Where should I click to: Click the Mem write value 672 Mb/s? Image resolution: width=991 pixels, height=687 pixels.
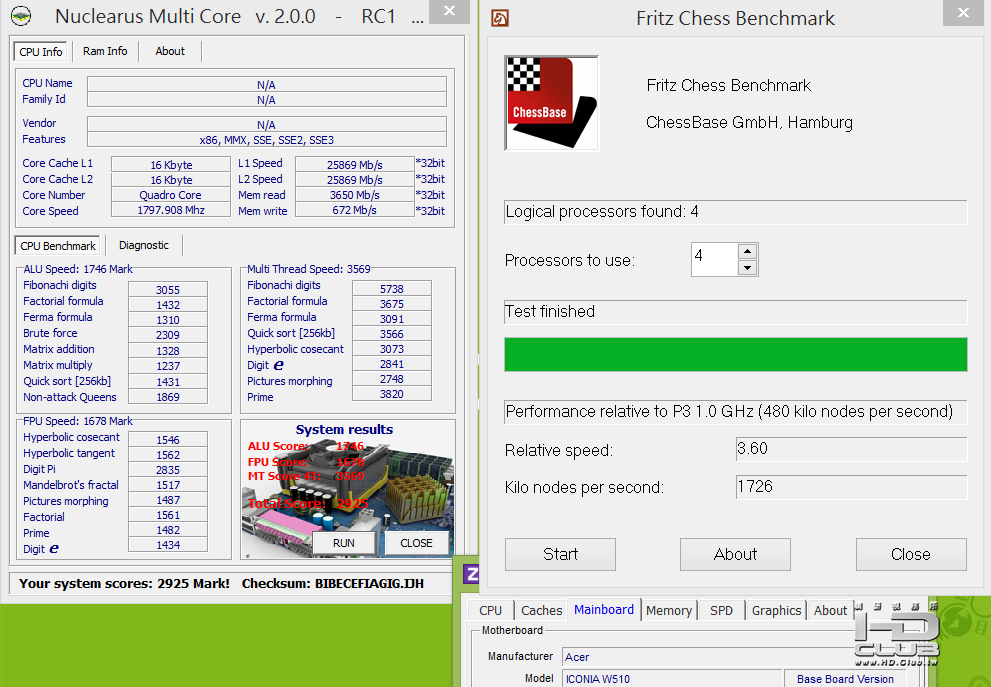point(355,210)
